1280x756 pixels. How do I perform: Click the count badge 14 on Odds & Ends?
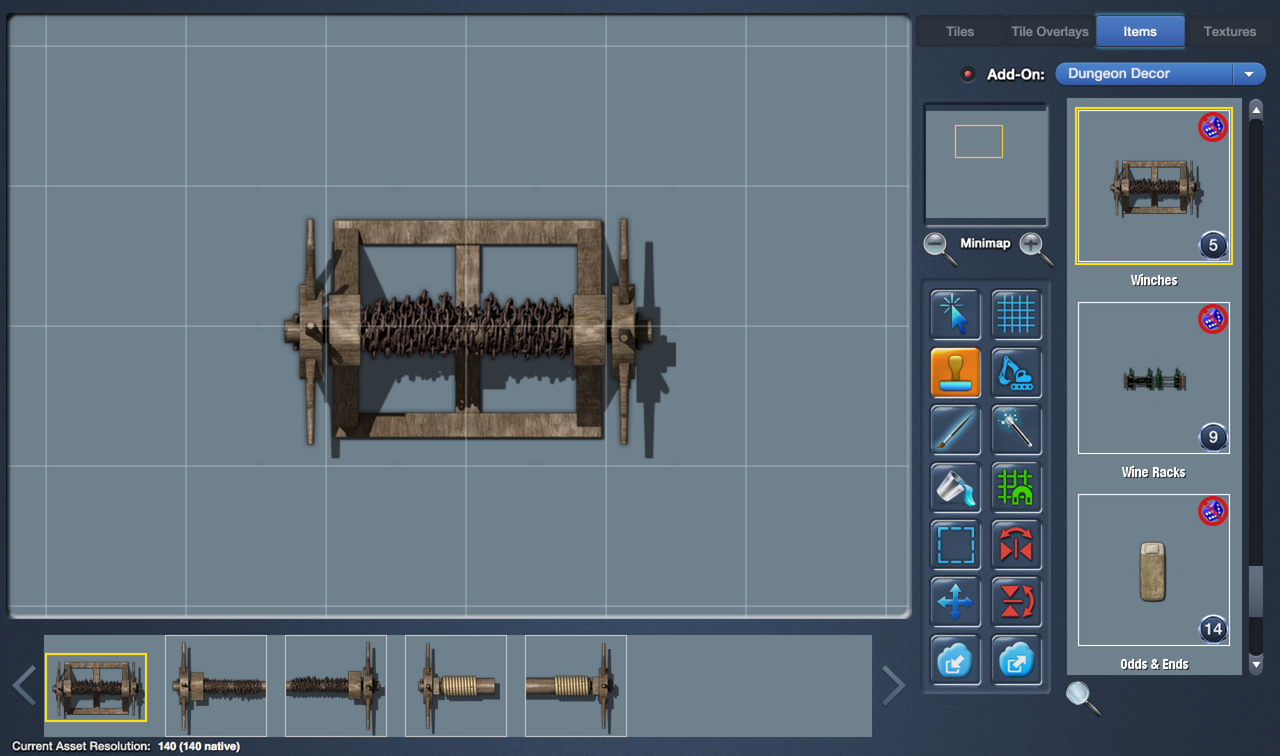1213,629
